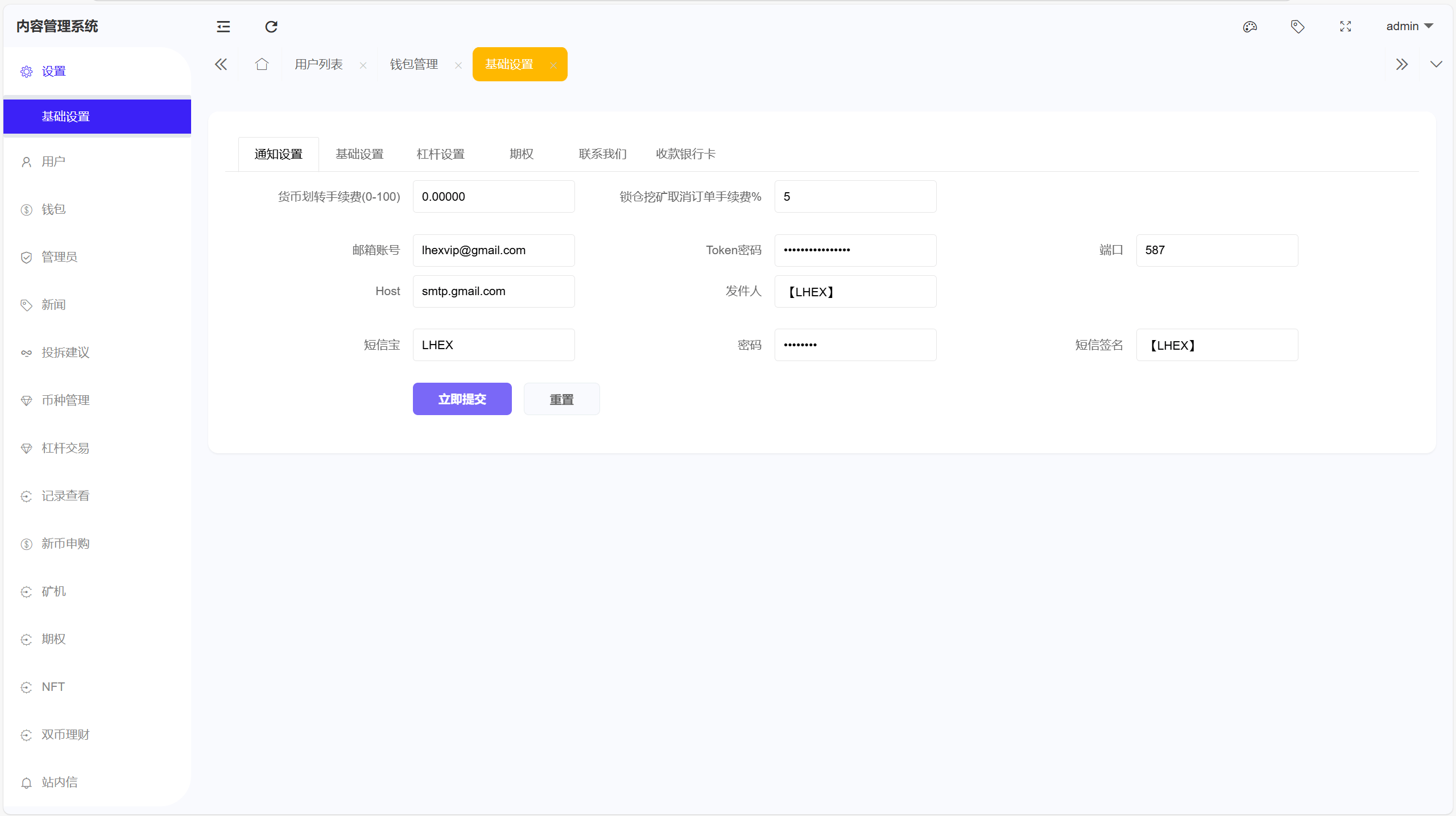Close the 钱包管理 tab
Image resolution: width=1456 pixels, height=816 pixels.
pyautogui.click(x=458, y=65)
